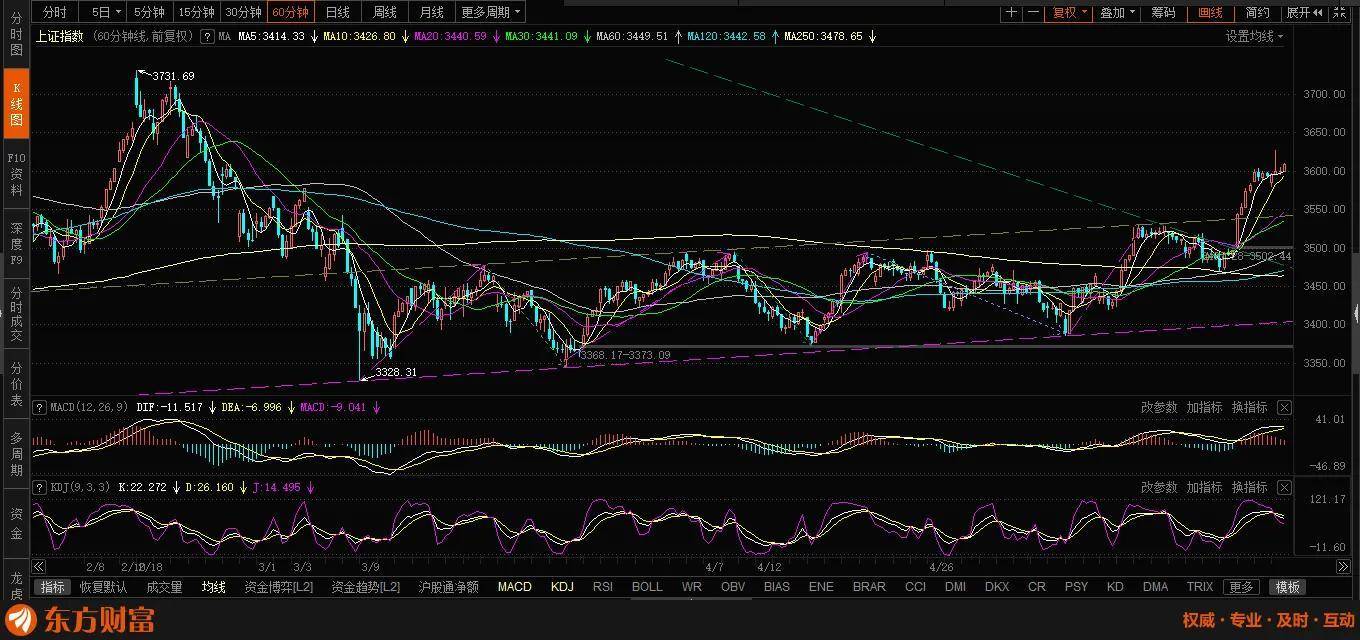Screen dimensions: 1360x640
Task: Click 改参数 in the MACD panel
Action: click(x=1159, y=407)
